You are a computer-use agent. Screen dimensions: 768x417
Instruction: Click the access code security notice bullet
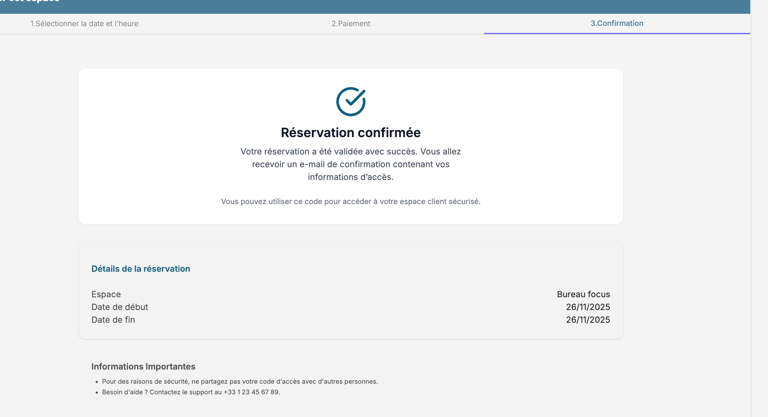(240, 381)
